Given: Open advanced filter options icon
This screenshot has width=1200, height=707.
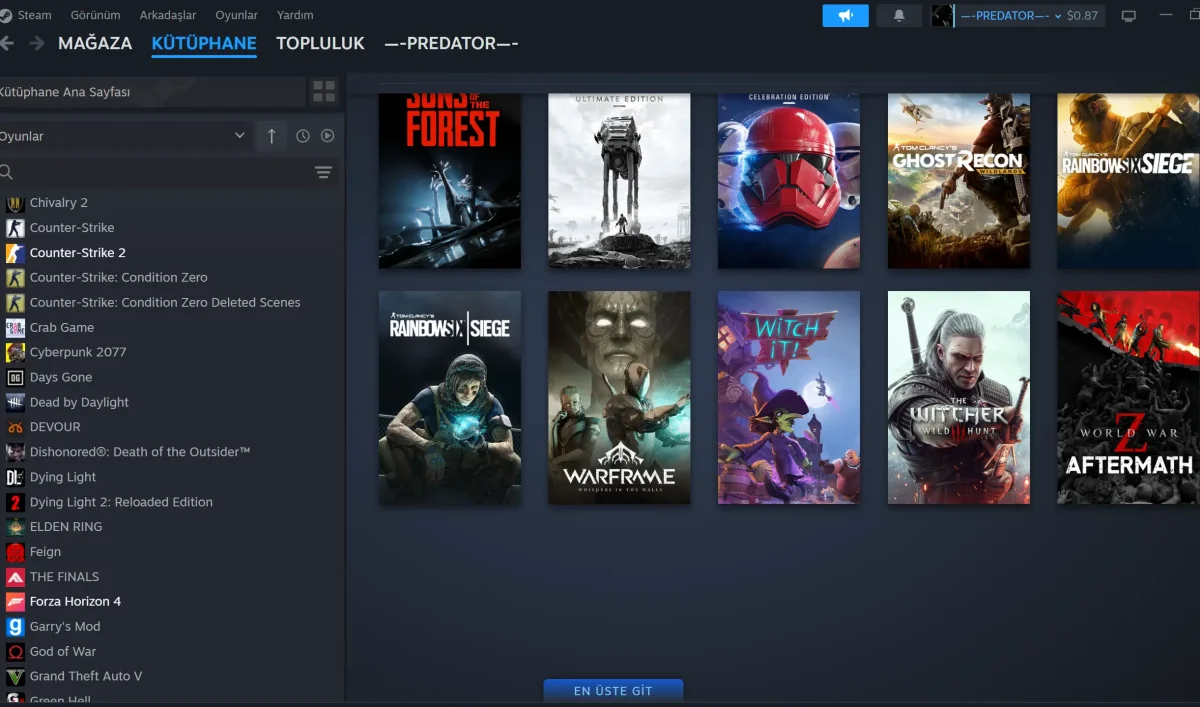Looking at the screenshot, I should (x=323, y=173).
